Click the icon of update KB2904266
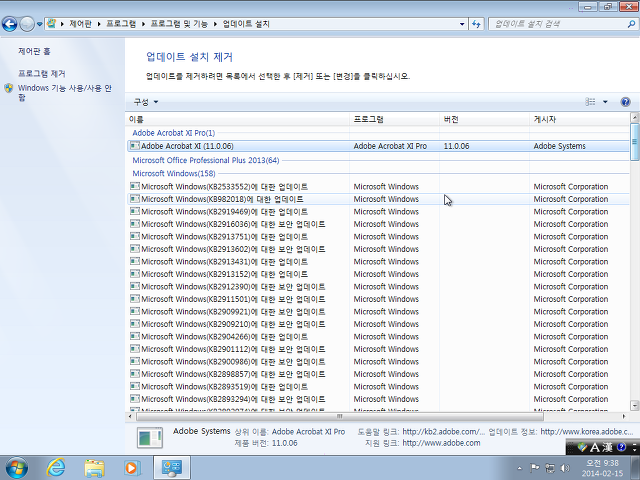This screenshot has width=640, height=480. [x=135, y=336]
